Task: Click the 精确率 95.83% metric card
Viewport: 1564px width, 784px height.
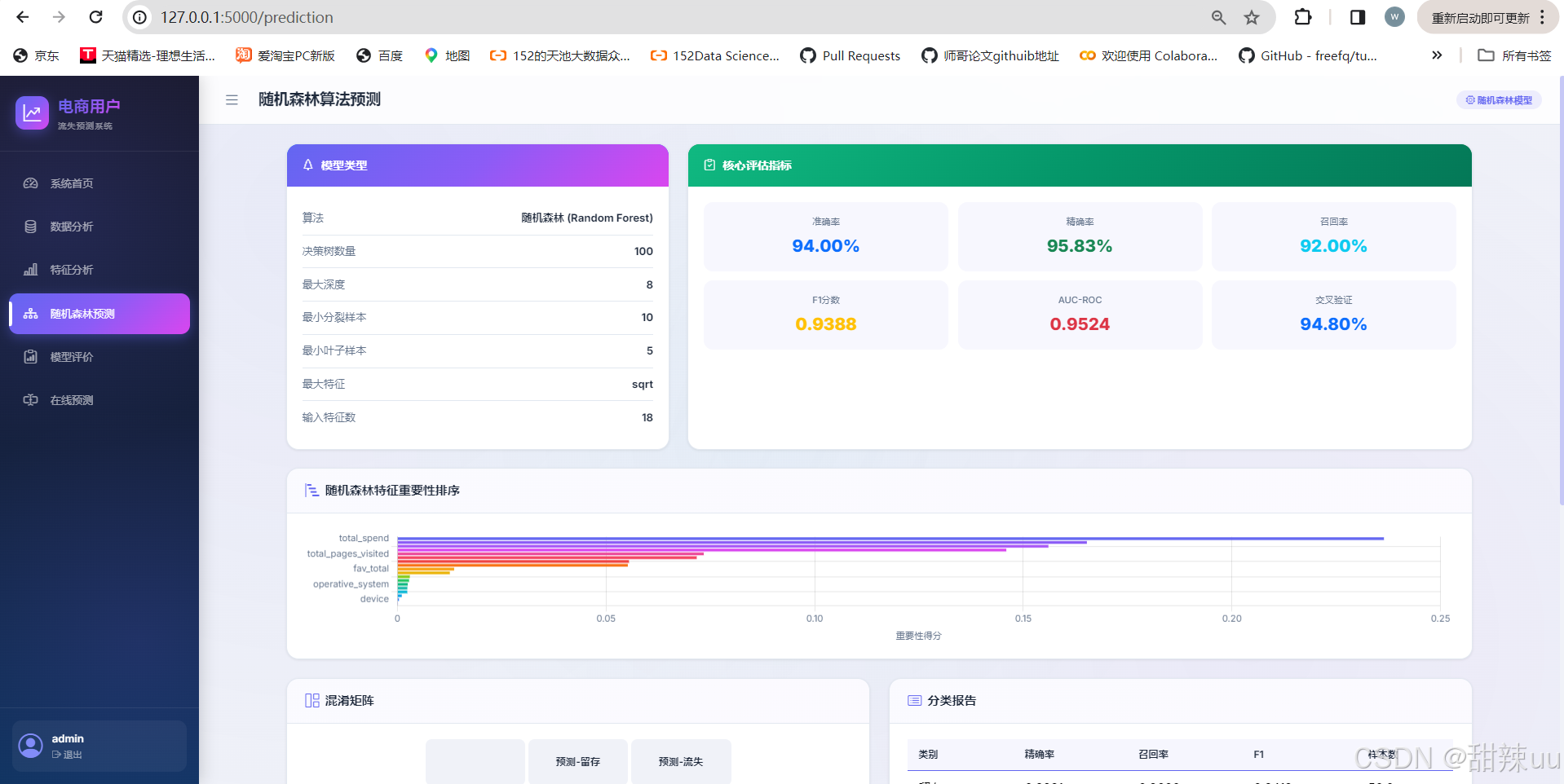Action: point(1080,236)
